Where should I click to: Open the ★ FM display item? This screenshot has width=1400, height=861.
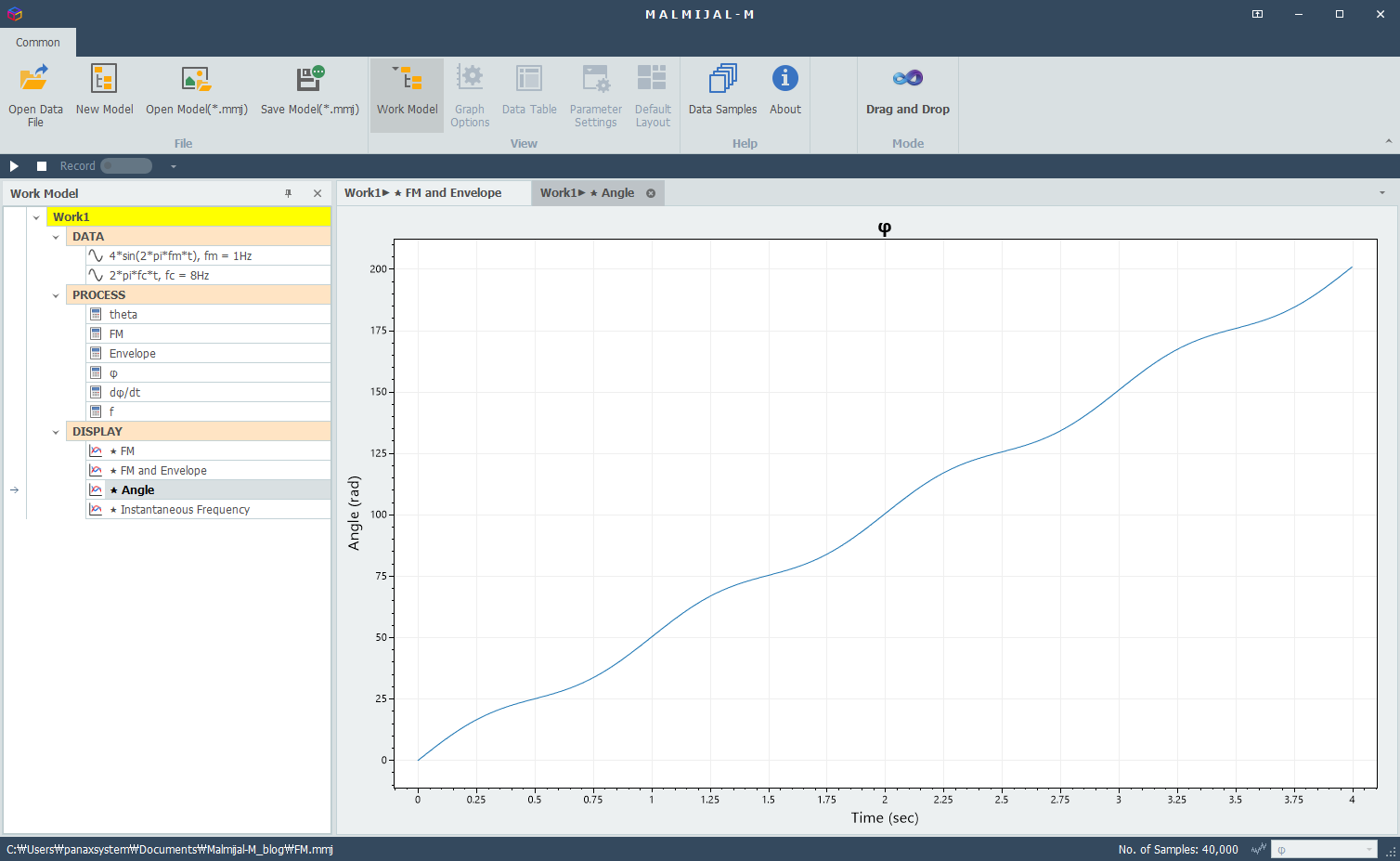point(208,450)
